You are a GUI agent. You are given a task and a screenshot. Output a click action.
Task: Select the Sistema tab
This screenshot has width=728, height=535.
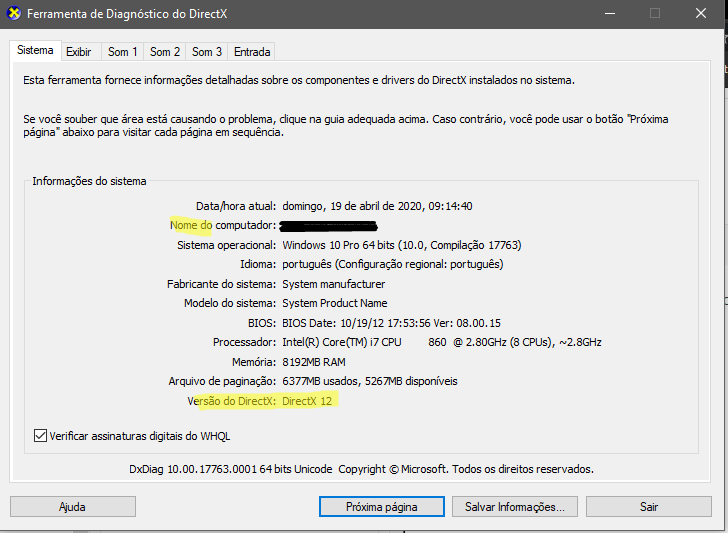tap(35, 51)
